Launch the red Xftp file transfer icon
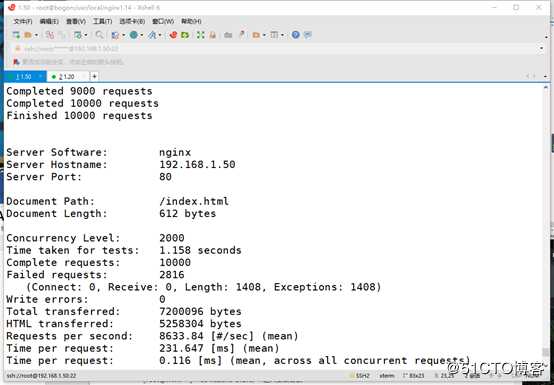The width and height of the screenshot is (554, 385). tap(173, 35)
